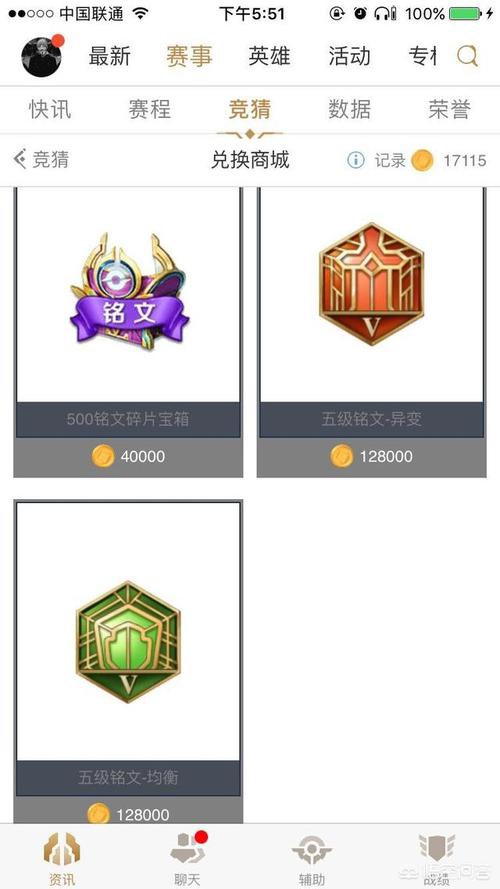
Task: Tap the gold coin balance icon
Action: pyautogui.click(x=422, y=160)
